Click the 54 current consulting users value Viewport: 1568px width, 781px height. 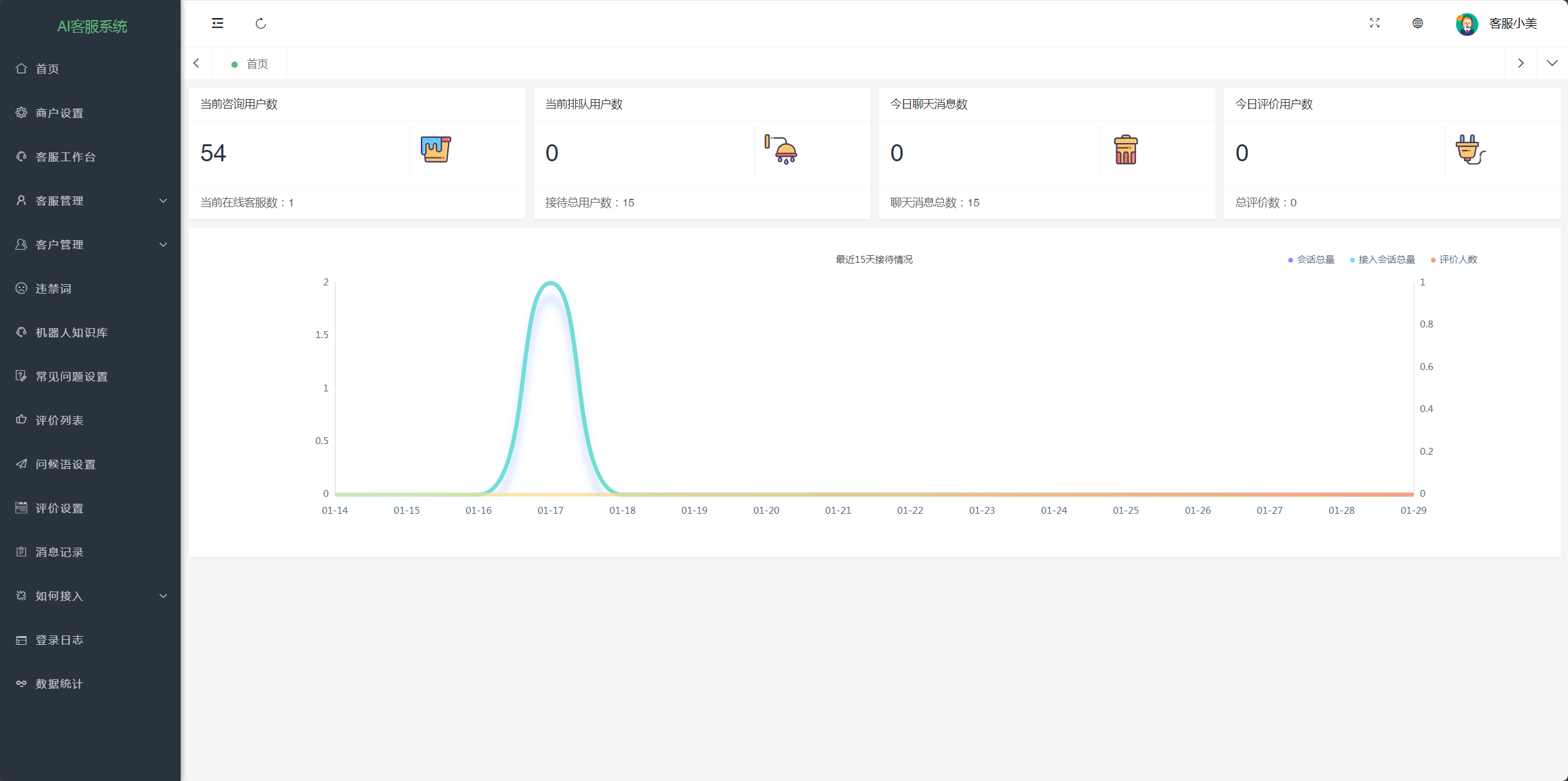click(x=213, y=153)
